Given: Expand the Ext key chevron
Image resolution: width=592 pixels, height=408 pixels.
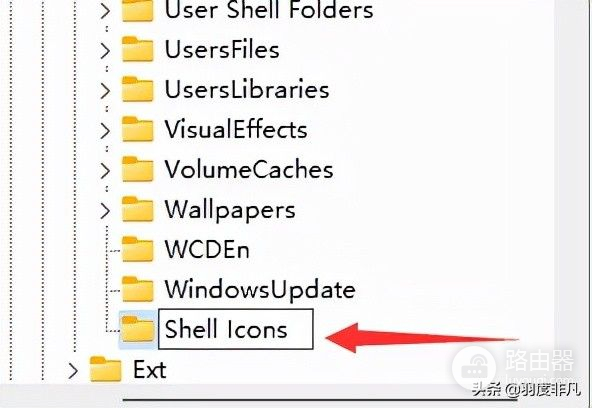Looking at the screenshot, I should 73,370.
